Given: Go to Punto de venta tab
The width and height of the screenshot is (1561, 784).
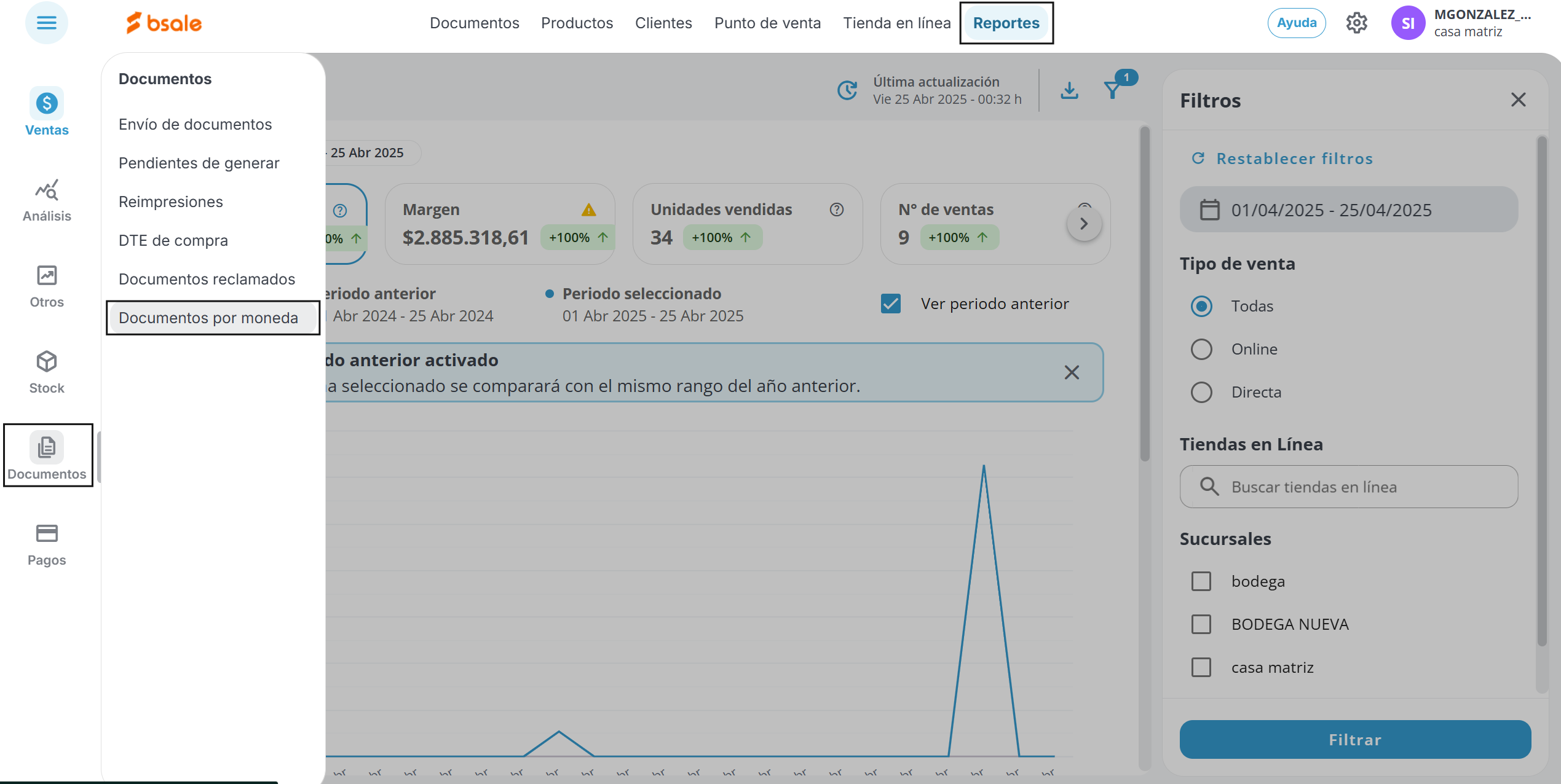Looking at the screenshot, I should click(767, 23).
